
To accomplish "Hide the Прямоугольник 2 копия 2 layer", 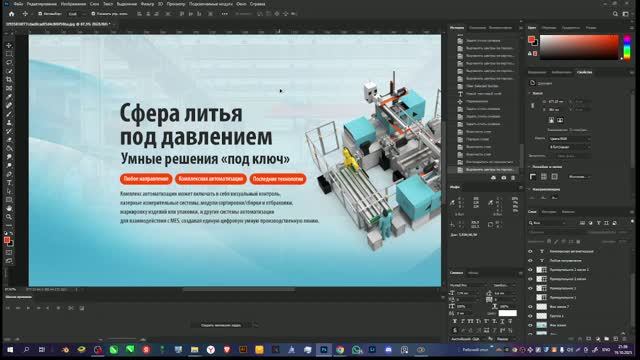I will click(530, 270).
